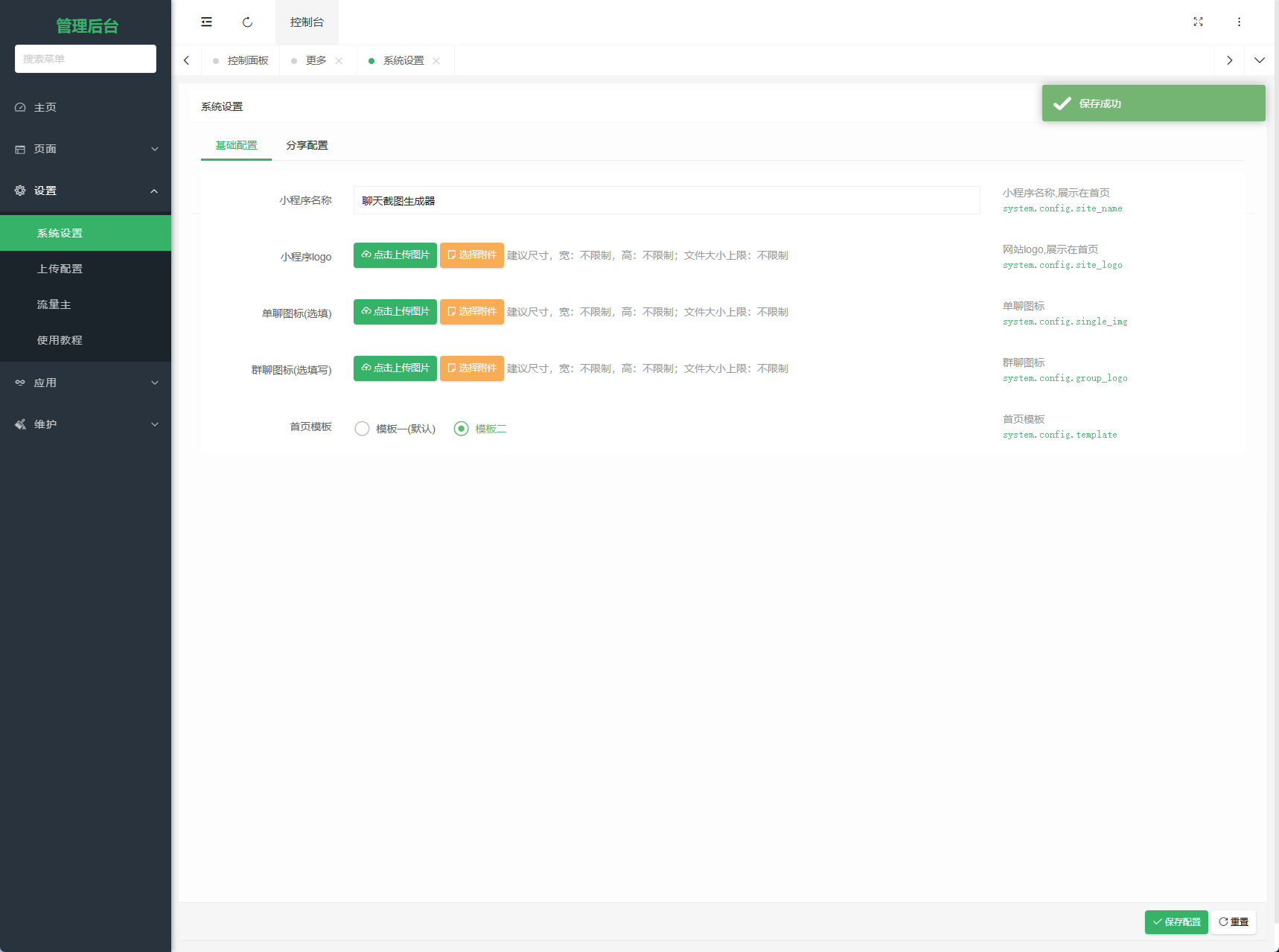Open 上传配置 in the sidebar
The height and width of the screenshot is (952, 1279).
tap(86, 269)
